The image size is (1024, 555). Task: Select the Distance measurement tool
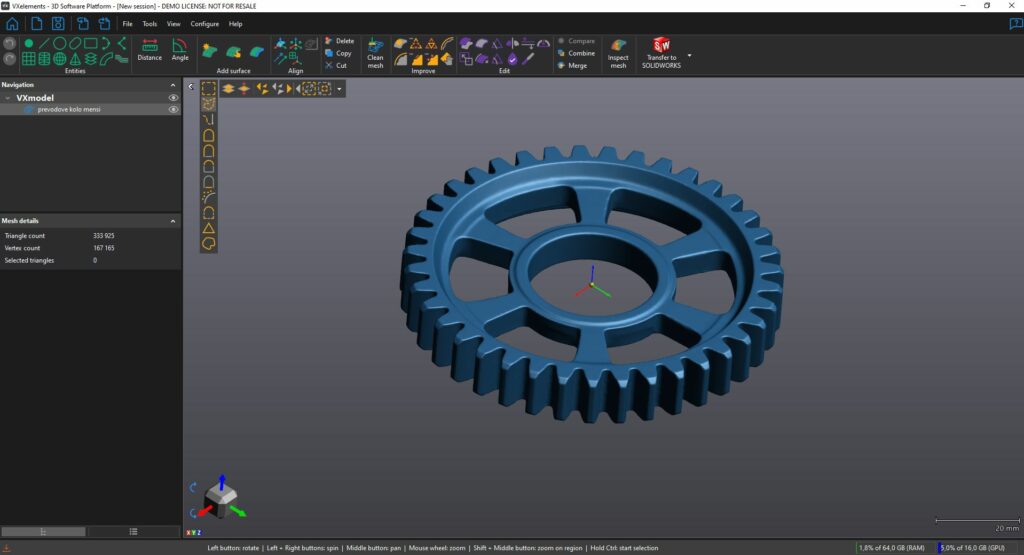[x=149, y=50]
